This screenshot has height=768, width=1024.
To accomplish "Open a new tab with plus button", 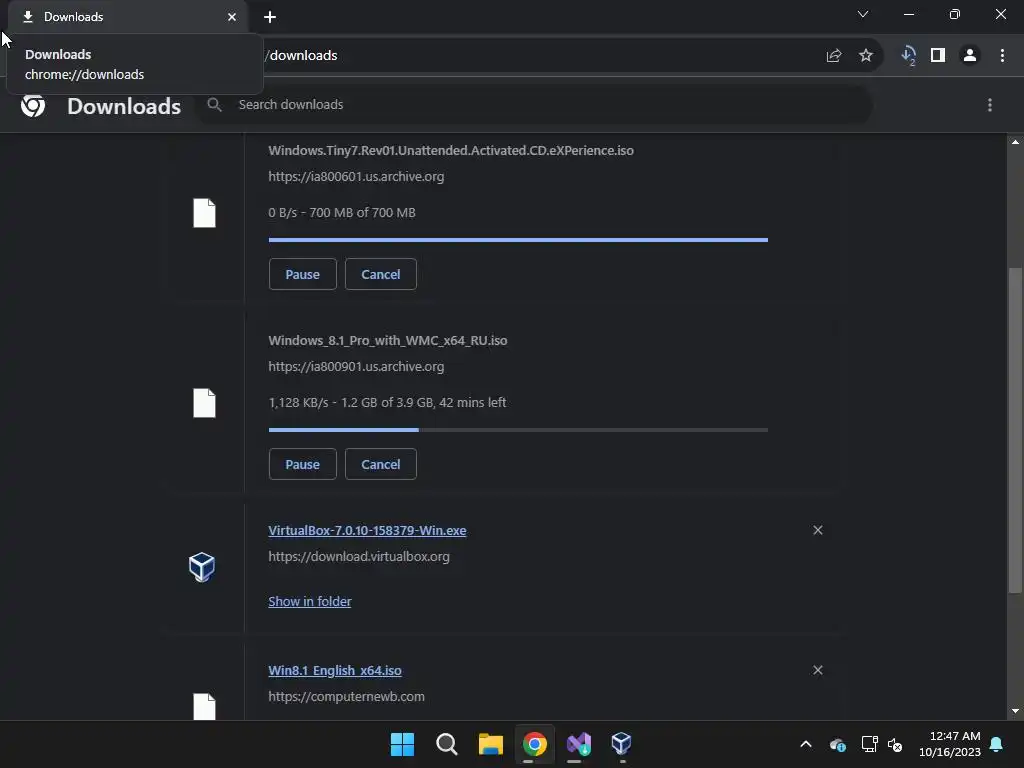I will (270, 17).
